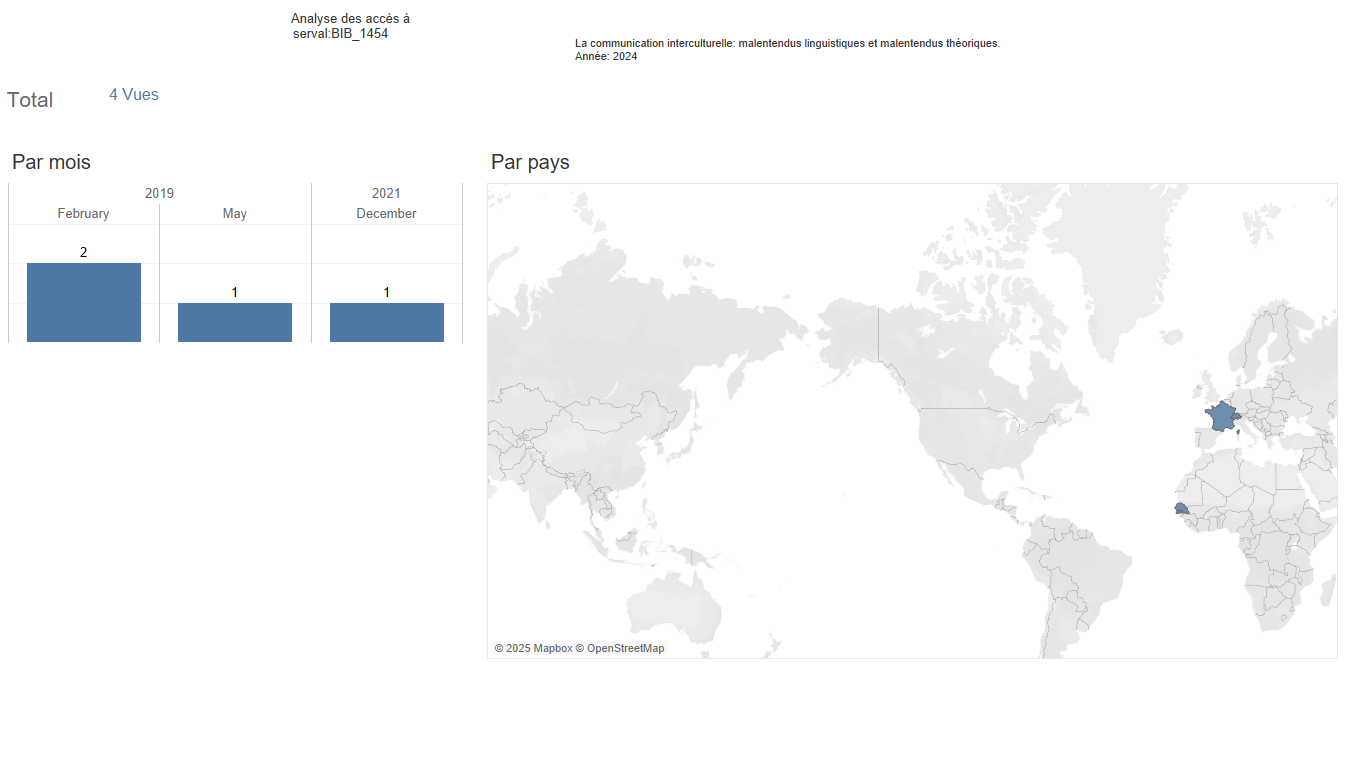The height and width of the screenshot is (768, 1366).
Task: Click the '2021' year header
Action: (386, 193)
